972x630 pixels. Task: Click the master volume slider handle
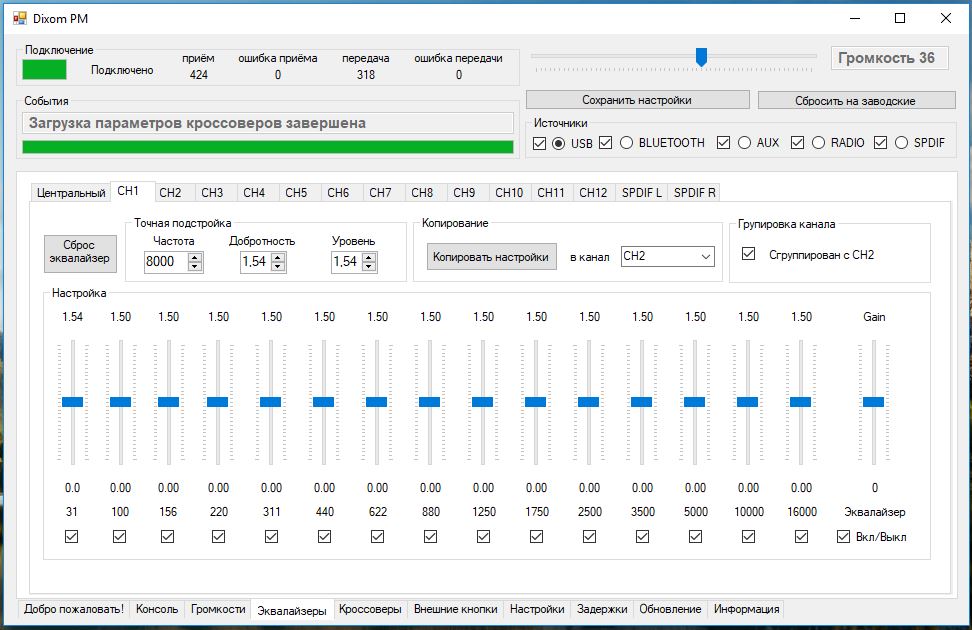click(x=702, y=57)
